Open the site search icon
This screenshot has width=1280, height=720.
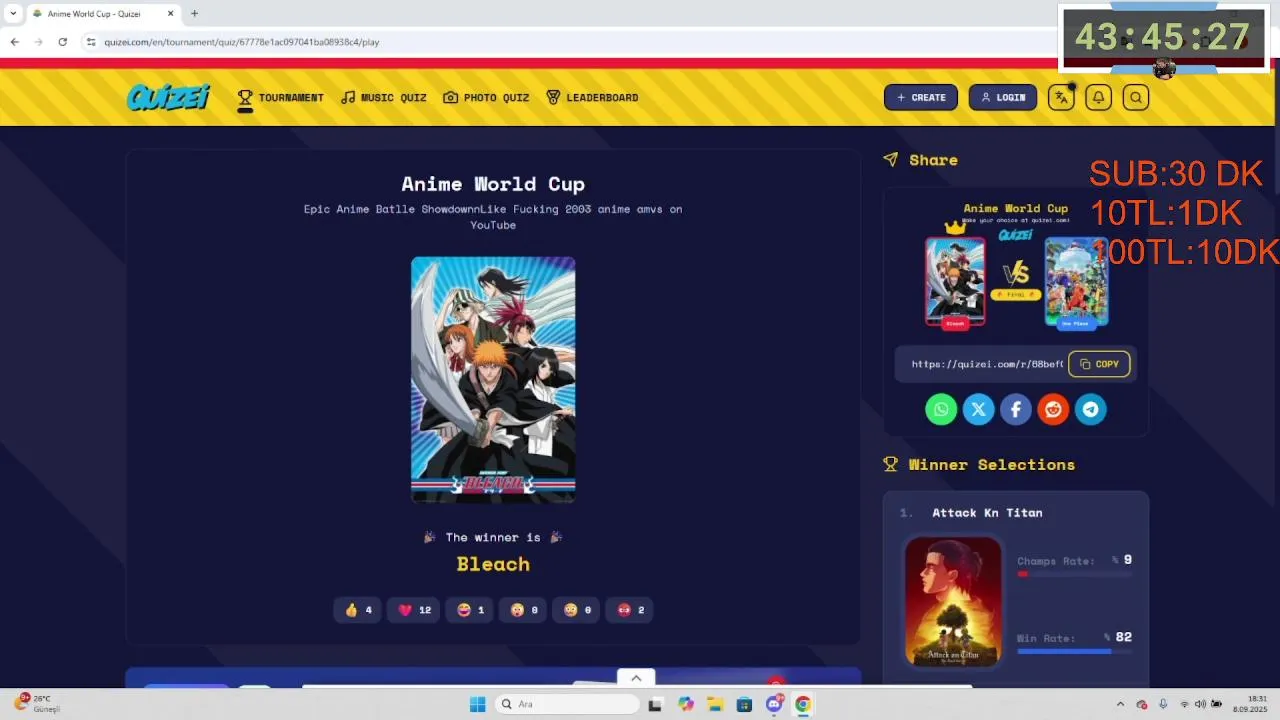point(1135,97)
